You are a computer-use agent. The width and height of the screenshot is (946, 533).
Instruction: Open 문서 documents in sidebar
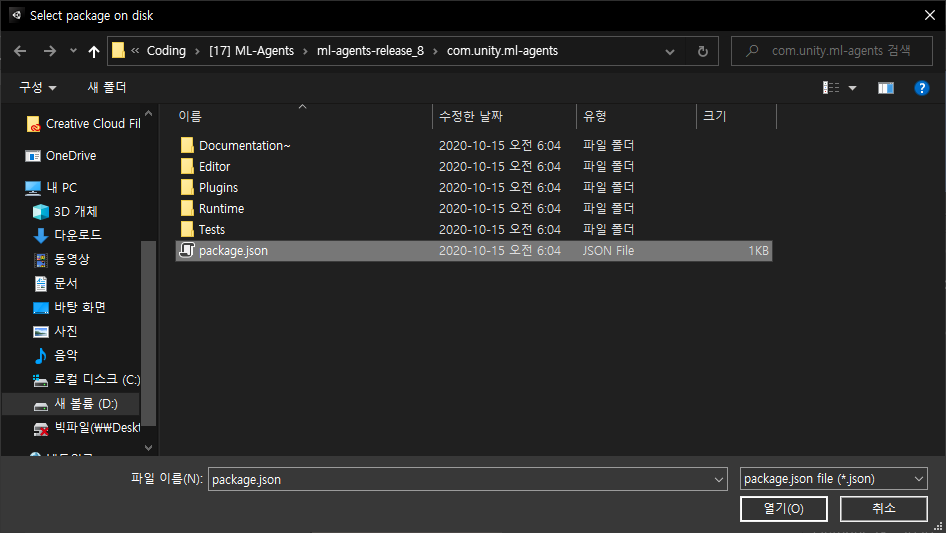click(x=56, y=284)
